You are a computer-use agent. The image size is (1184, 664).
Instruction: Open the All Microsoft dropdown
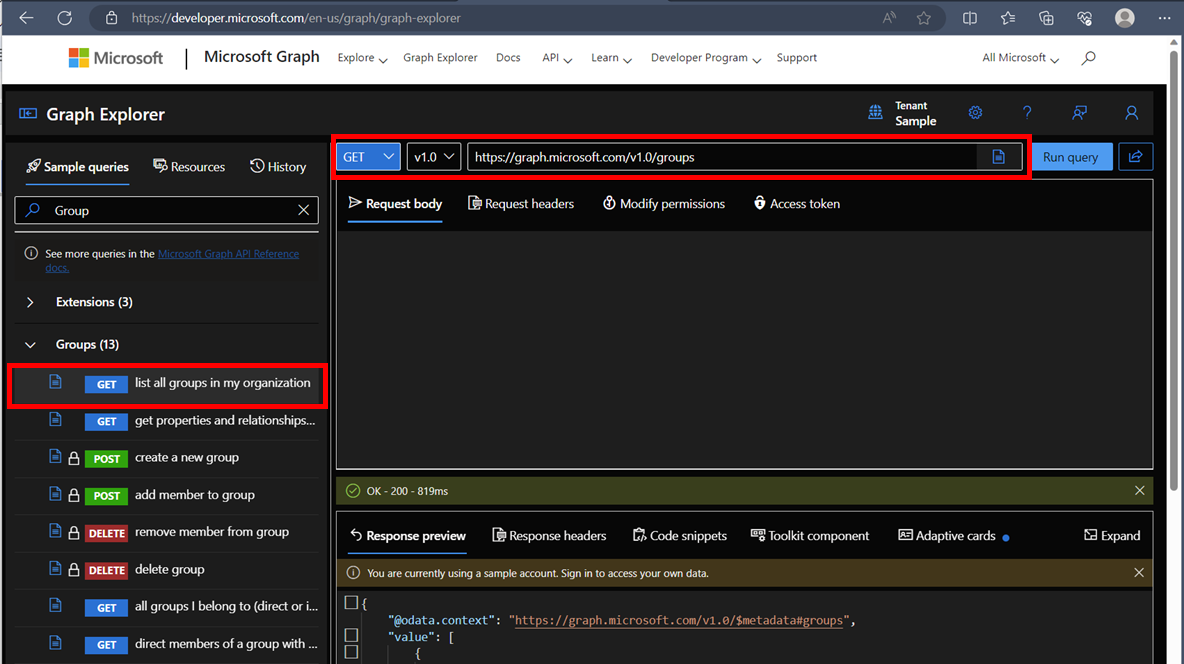click(1020, 58)
